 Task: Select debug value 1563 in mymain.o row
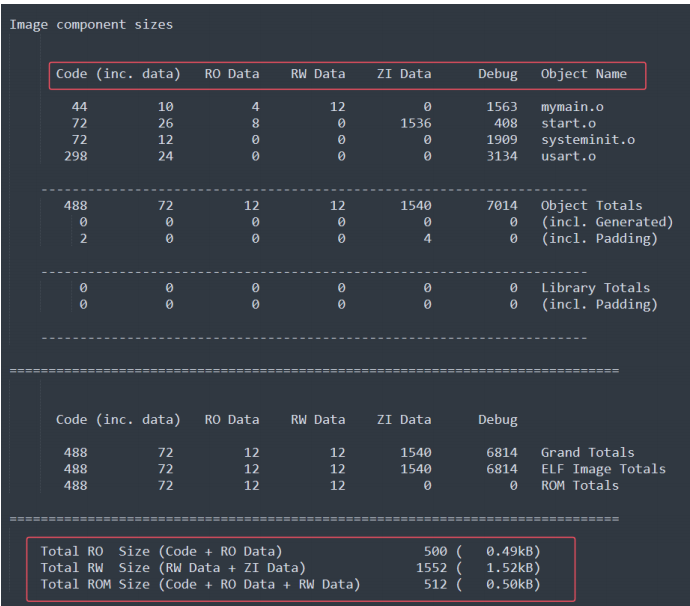502,107
